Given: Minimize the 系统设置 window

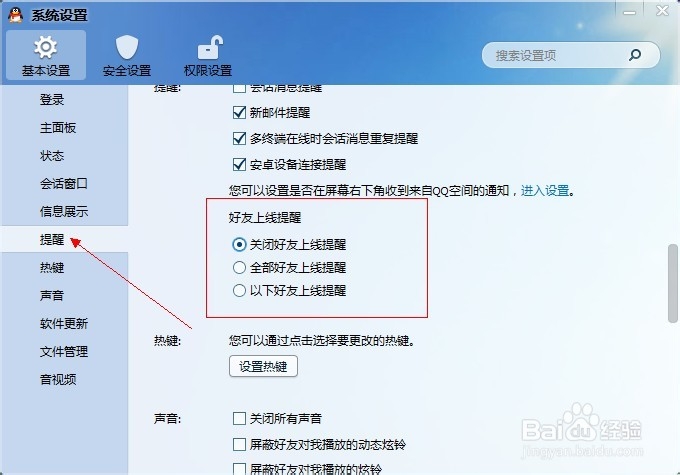Looking at the screenshot, I should coord(629,12).
